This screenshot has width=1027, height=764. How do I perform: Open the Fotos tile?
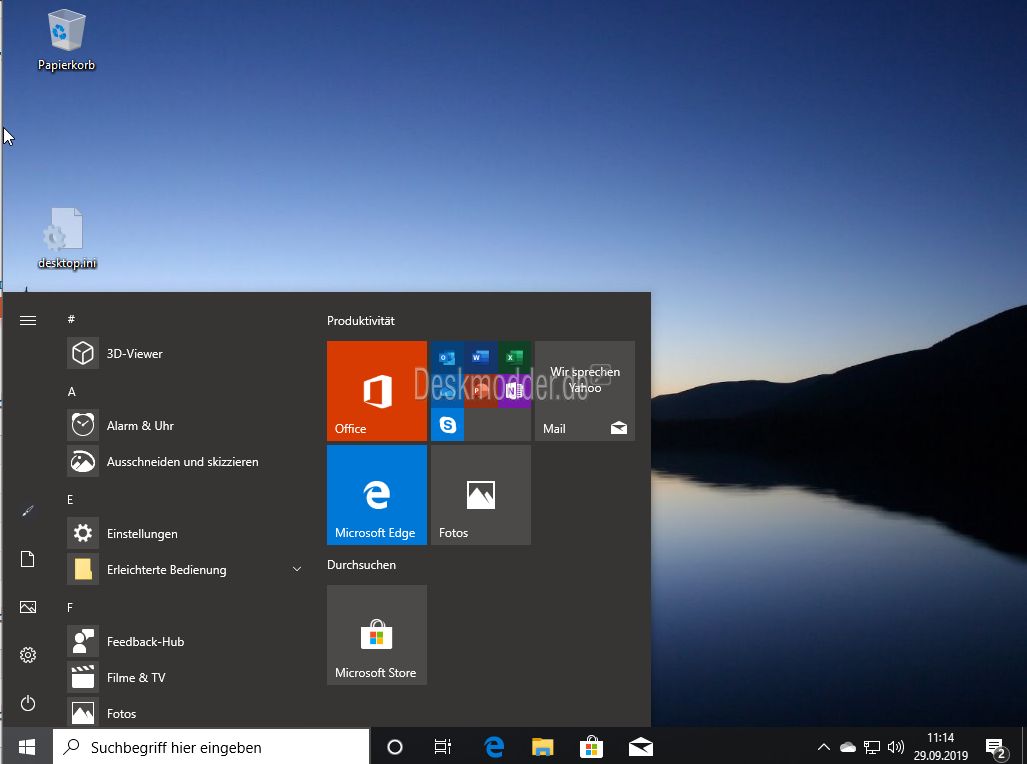click(481, 495)
